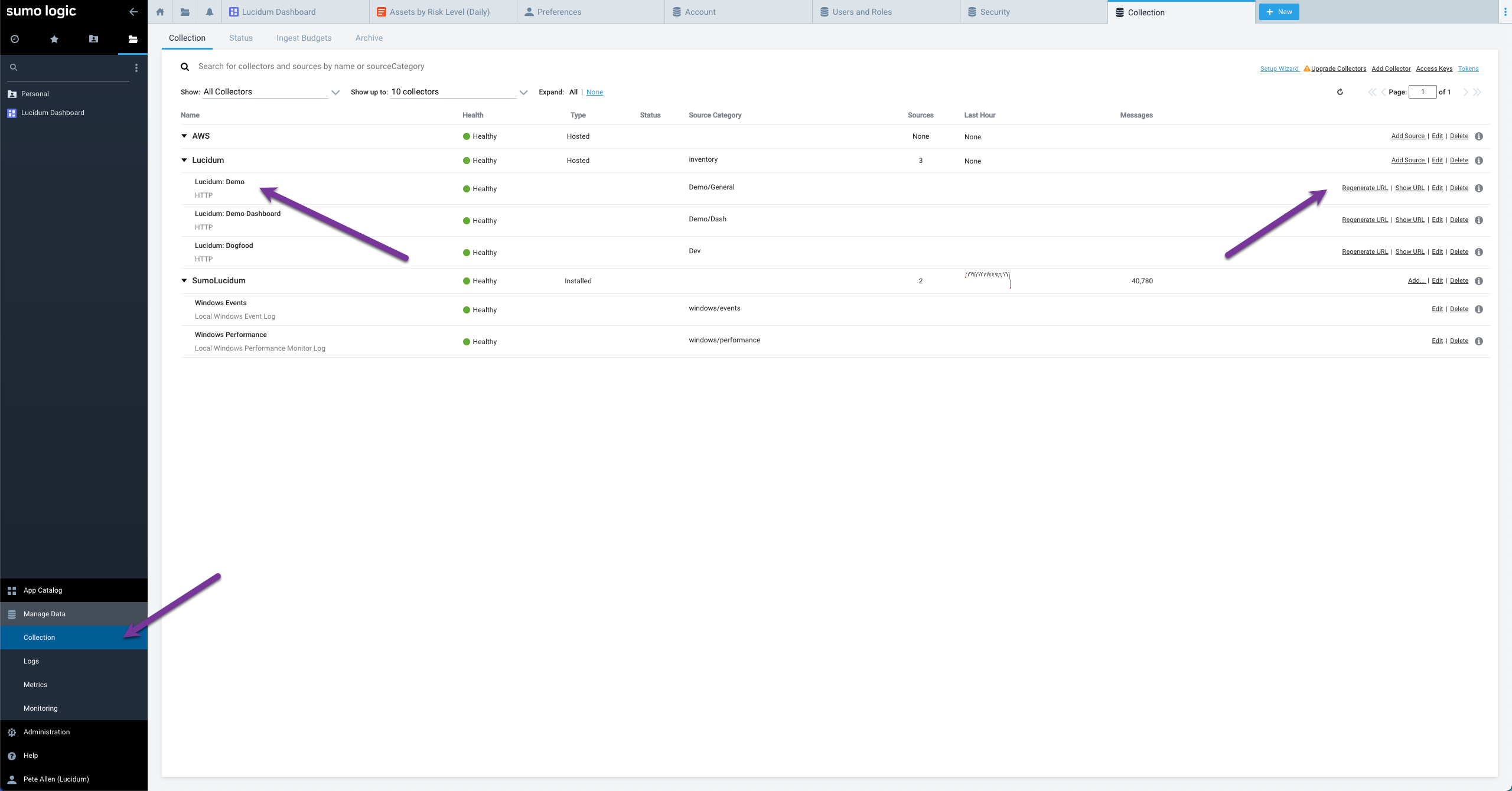Viewport: 1512px width, 791px height.
Task: Click the Collection navigation icon in sidebar
Action: (x=39, y=637)
